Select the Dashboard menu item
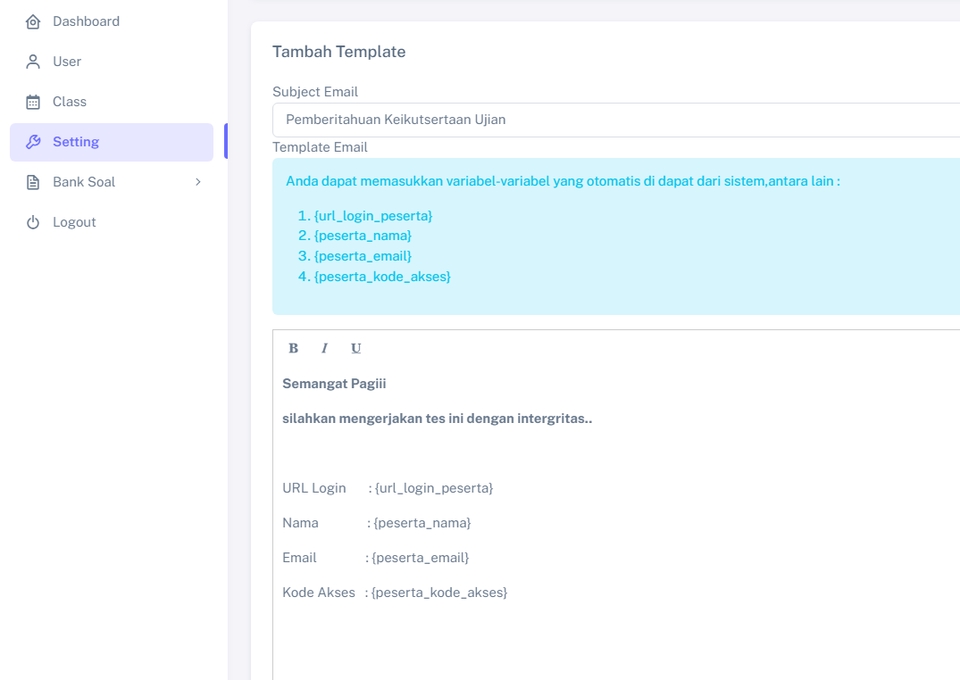 click(86, 21)
